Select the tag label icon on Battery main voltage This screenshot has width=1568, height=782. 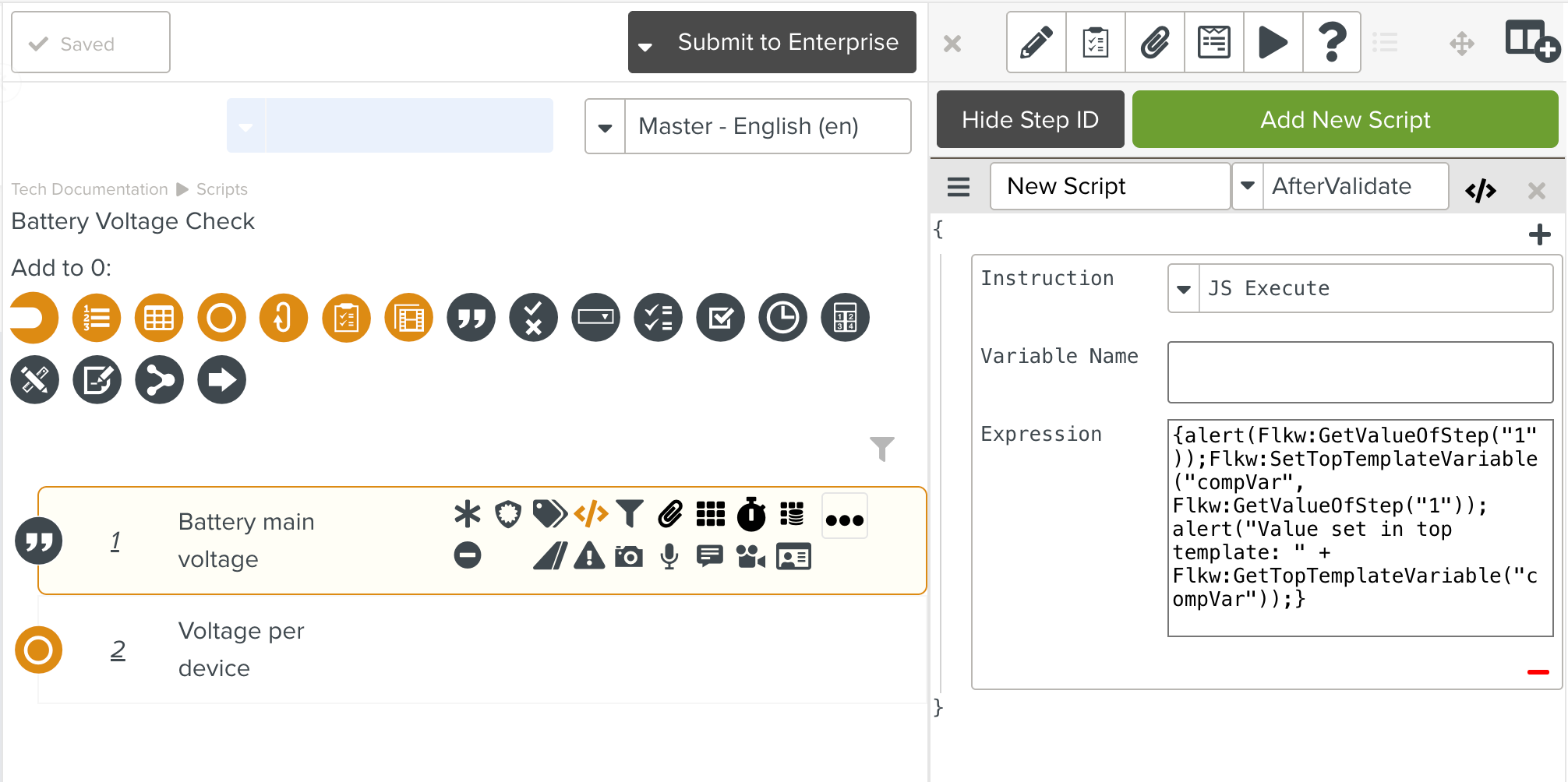click(x=549, y=513)
